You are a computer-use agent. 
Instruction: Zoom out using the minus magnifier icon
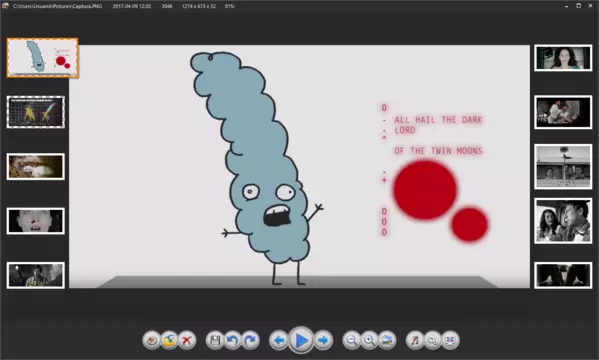pos(351,340)
